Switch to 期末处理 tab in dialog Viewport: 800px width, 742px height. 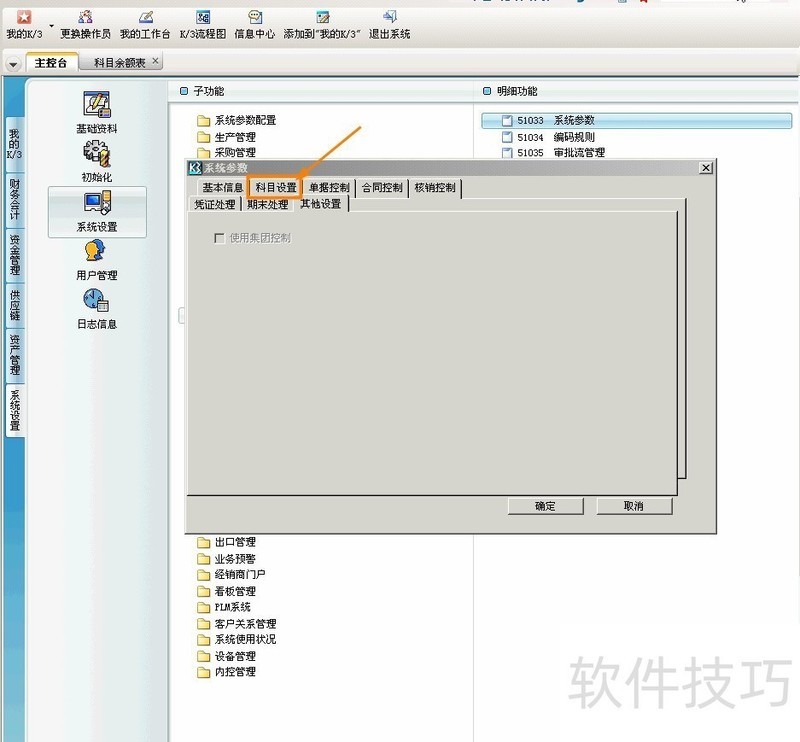(x=267, y=204)
